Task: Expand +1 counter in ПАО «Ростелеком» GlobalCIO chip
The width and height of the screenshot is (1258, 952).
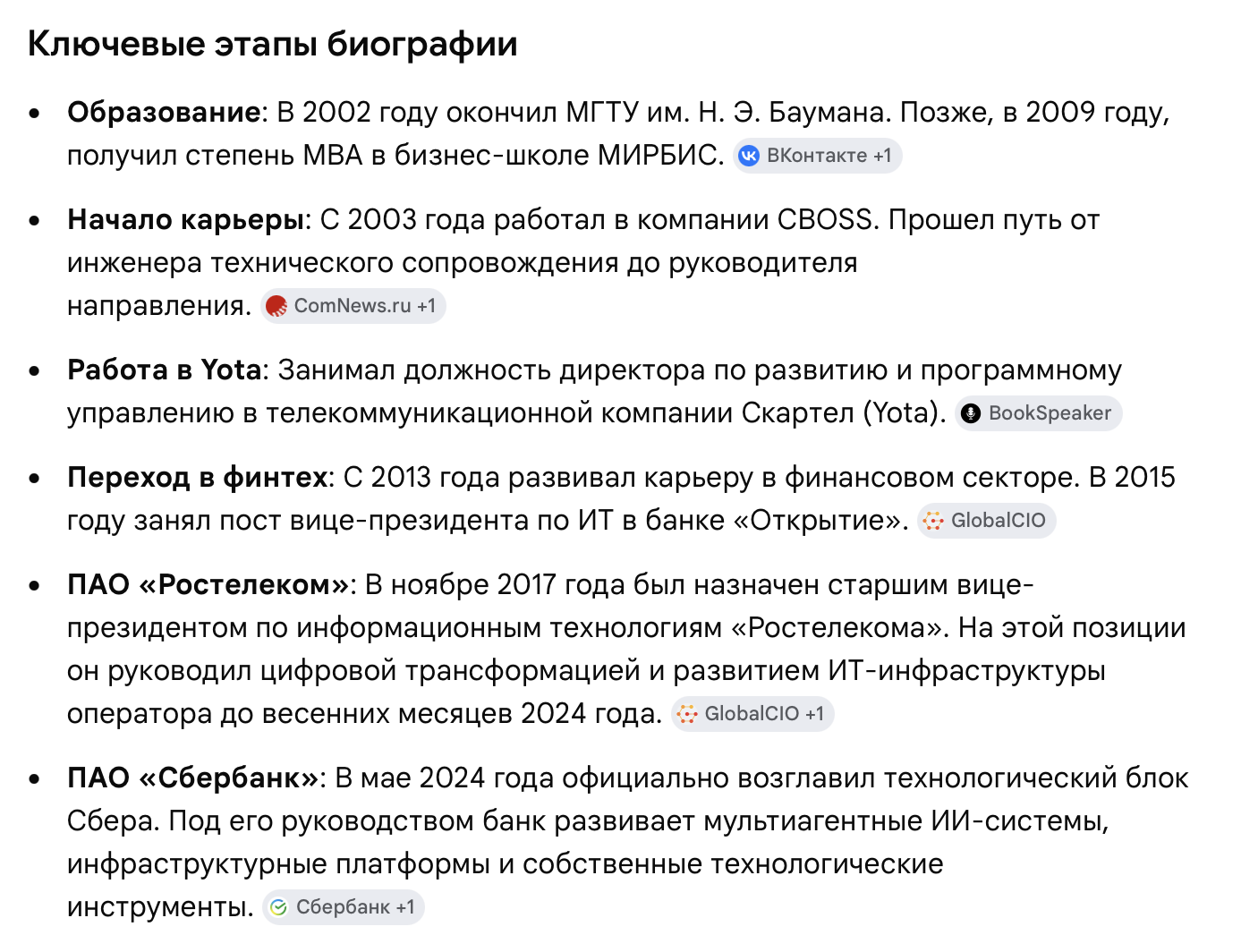Action: tap(814, 714)
